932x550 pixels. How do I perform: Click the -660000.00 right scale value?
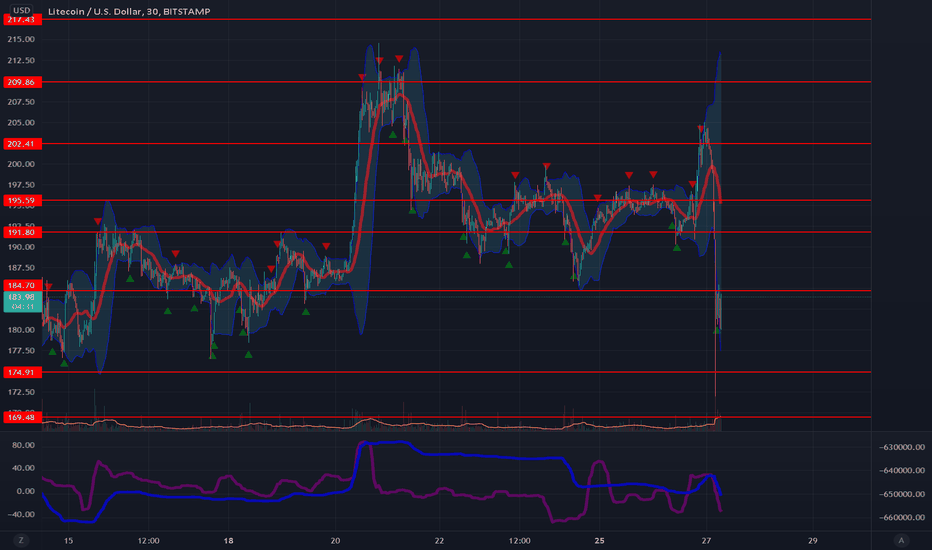pyautogui.click(x=902, y=518)
